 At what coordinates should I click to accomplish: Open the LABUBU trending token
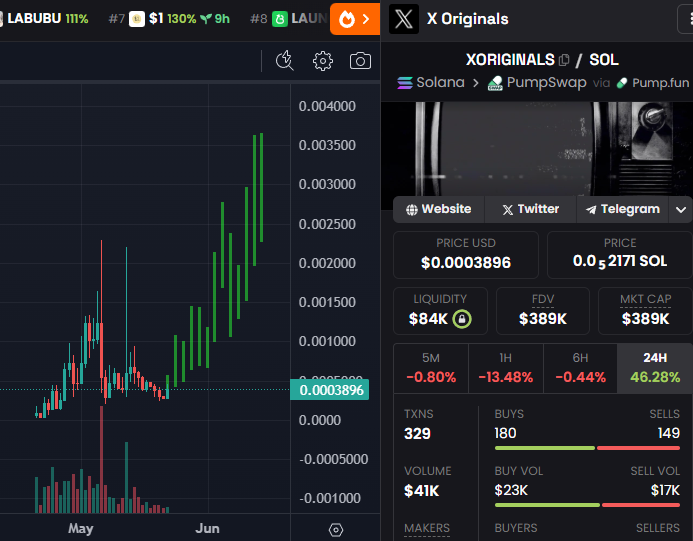tap(44, 19)
